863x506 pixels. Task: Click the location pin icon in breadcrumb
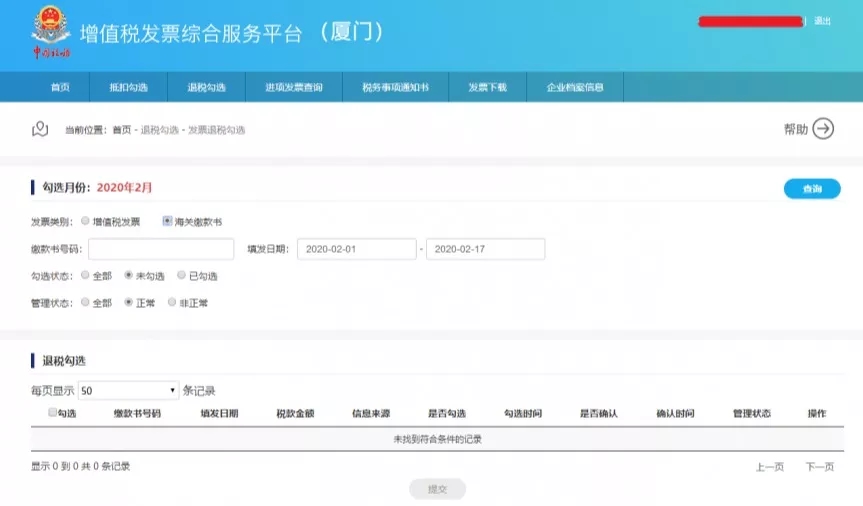[40, 129]
